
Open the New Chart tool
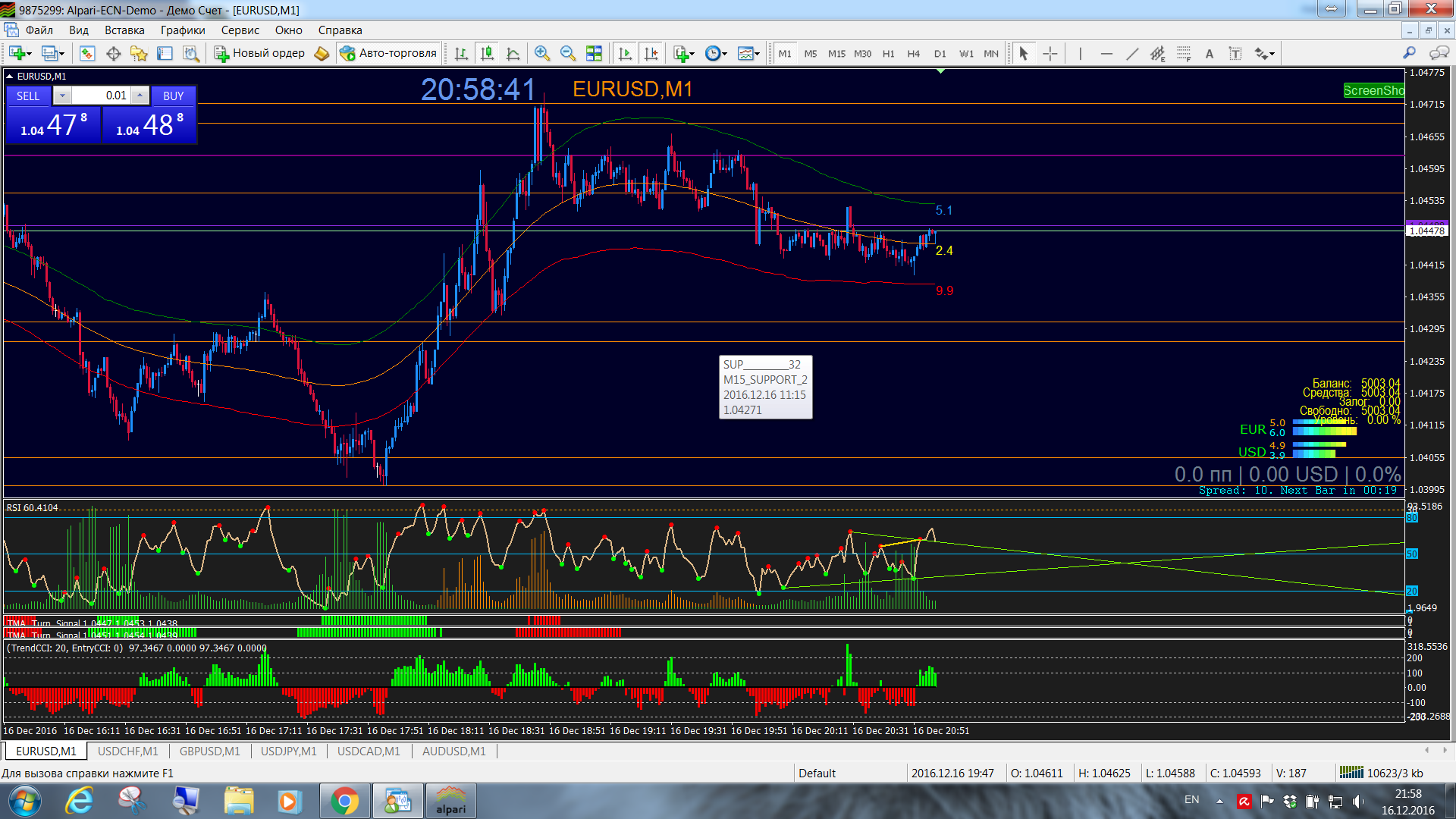pos(17,53)
